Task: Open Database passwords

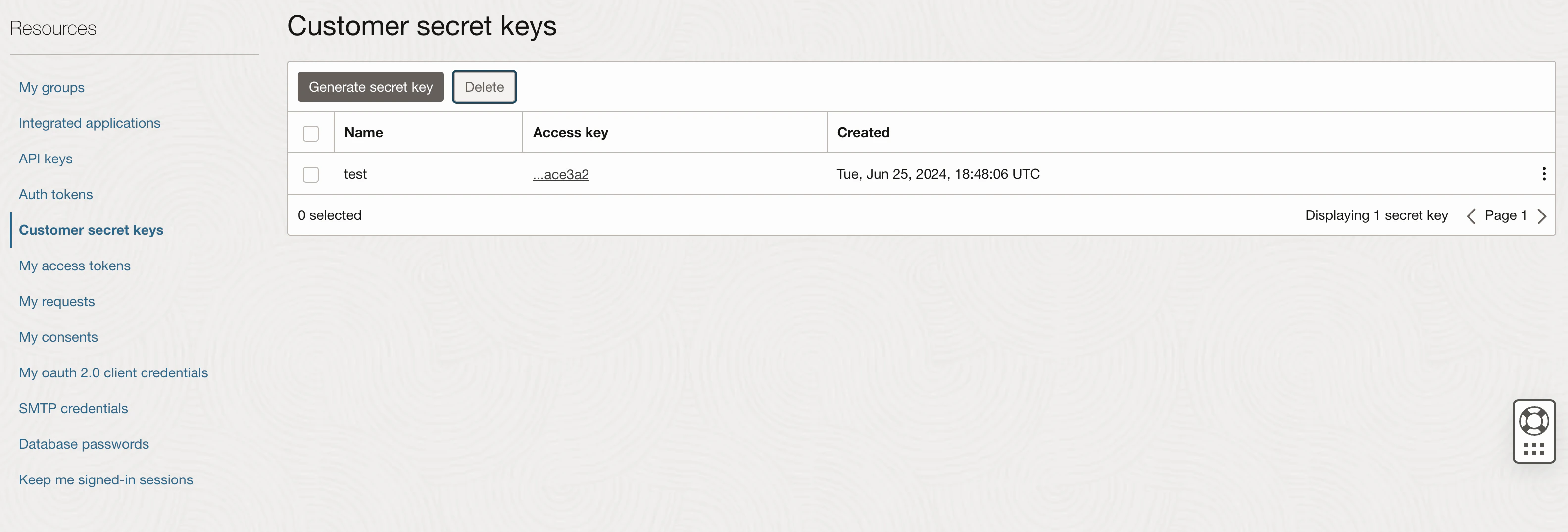Action: 83,444
